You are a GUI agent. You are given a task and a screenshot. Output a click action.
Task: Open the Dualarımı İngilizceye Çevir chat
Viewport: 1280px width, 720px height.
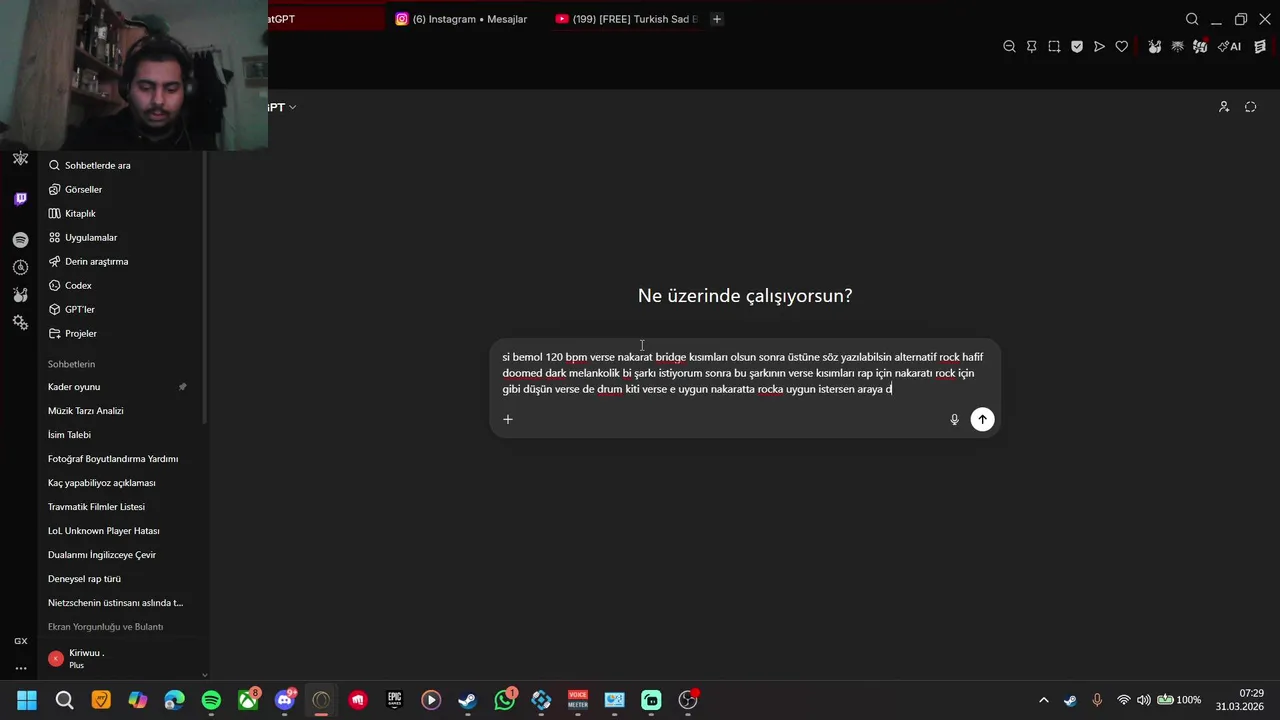pyautogui.click(x=122, y=555)
